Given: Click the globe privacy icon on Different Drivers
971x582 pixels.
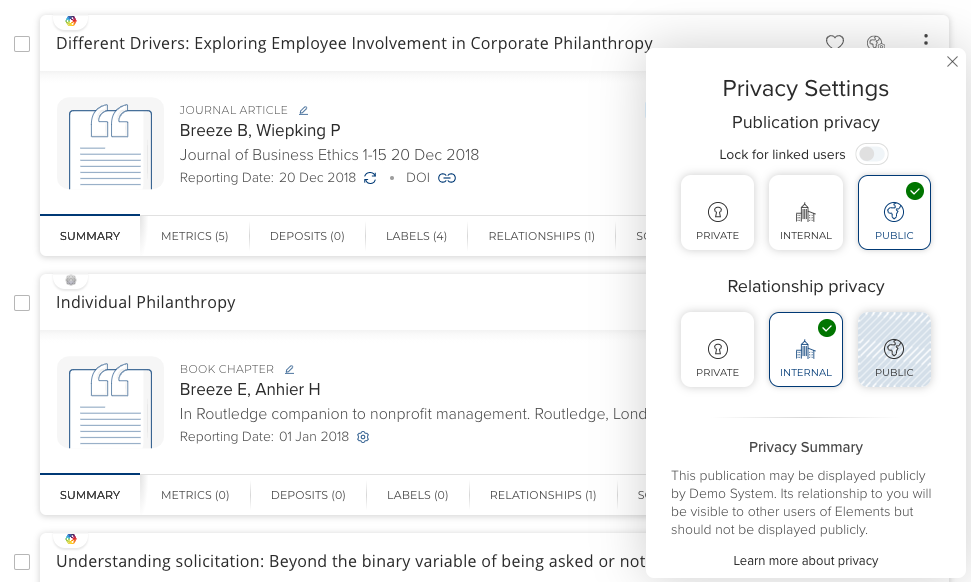Looking at the screenshot, I should pos(876,43).
